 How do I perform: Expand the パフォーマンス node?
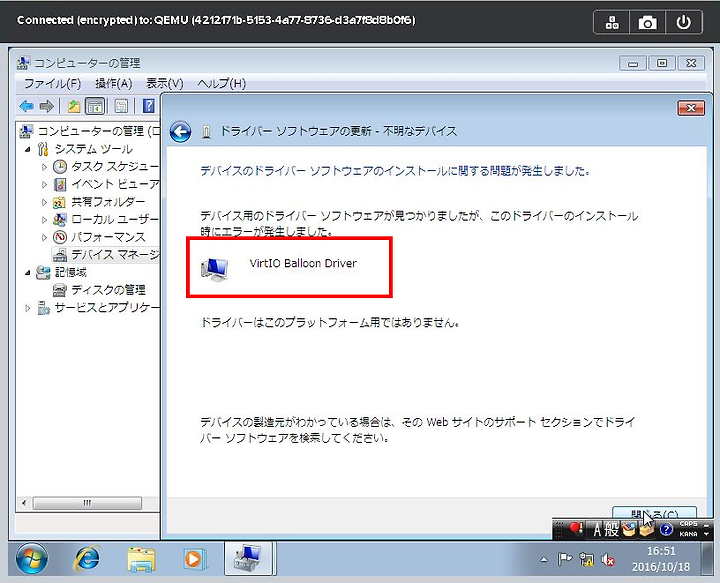tap(45, 237)
